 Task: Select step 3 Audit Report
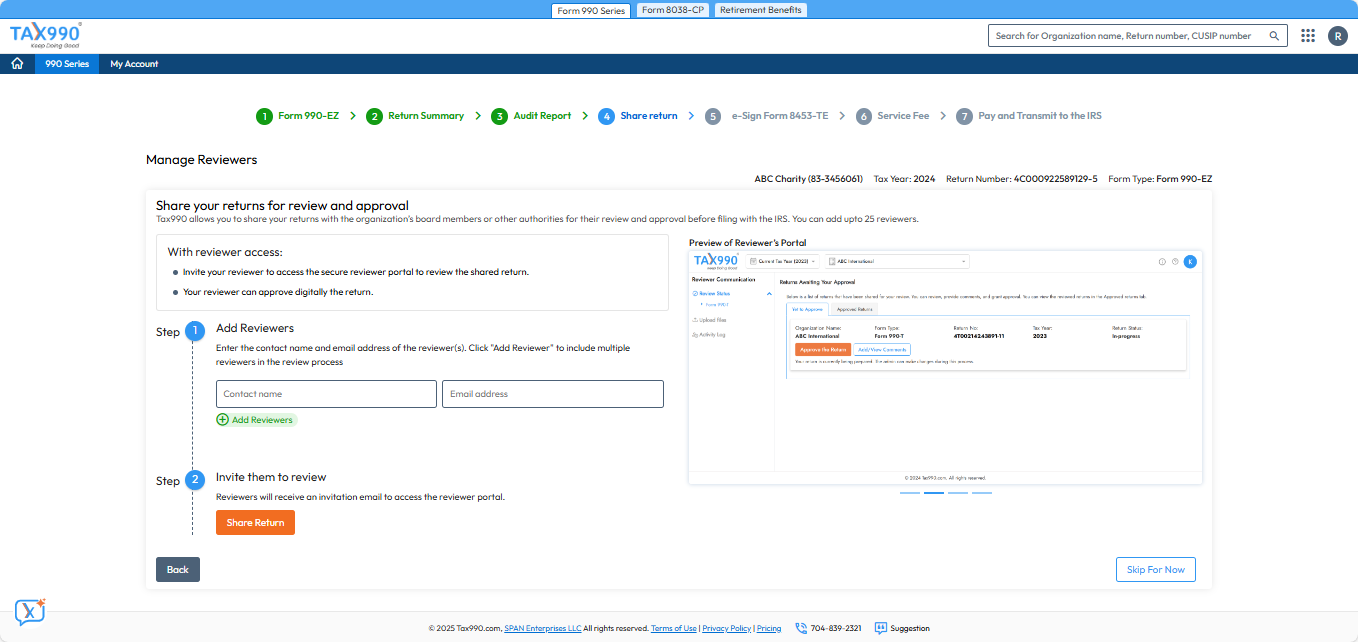(531, 116)
